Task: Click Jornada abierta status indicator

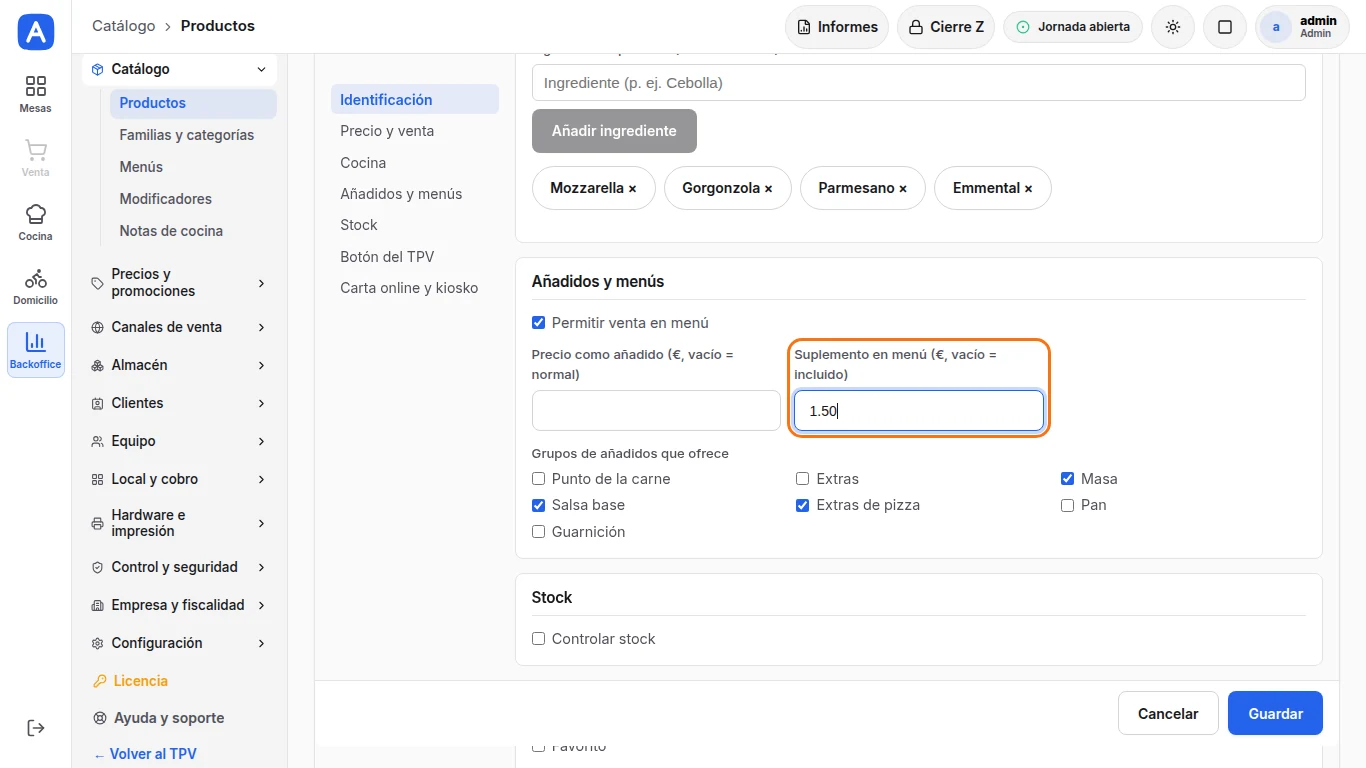Action: (1073, 27)
